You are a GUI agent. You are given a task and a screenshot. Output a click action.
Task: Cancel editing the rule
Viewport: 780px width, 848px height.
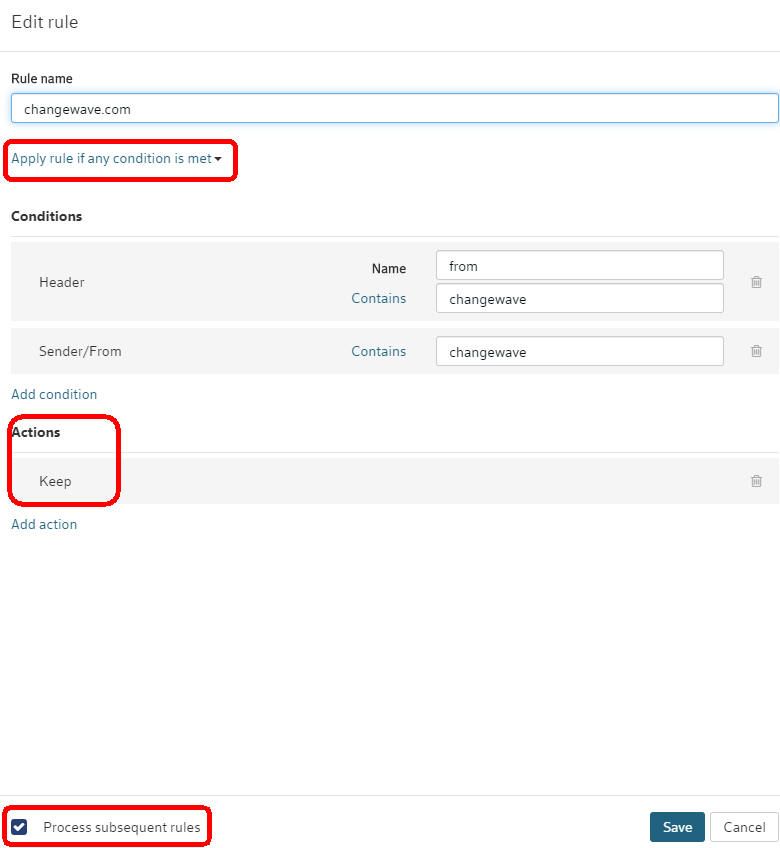[744, 827]
